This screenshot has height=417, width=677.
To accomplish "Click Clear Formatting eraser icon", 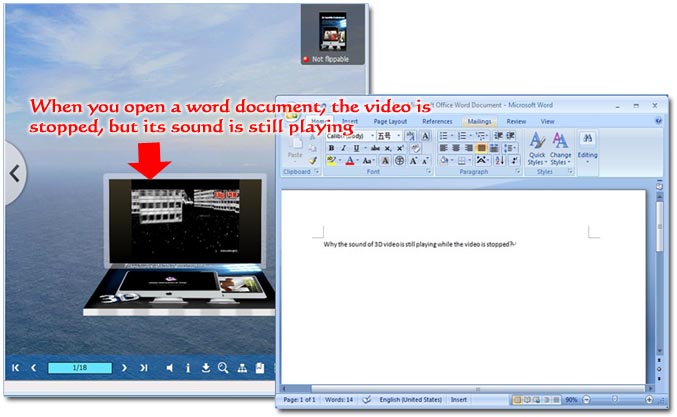I will 415,148.
